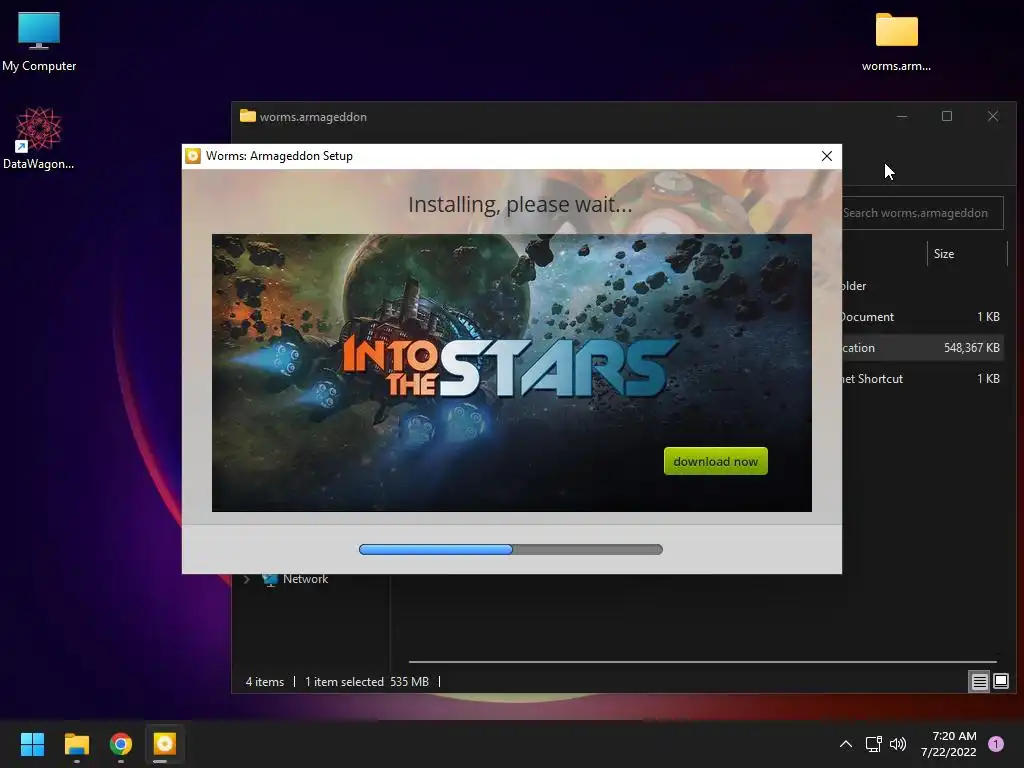Show hidden tray icons chevron
Viewport: 1024px width, 768px height.
click(x=846, y=744)
